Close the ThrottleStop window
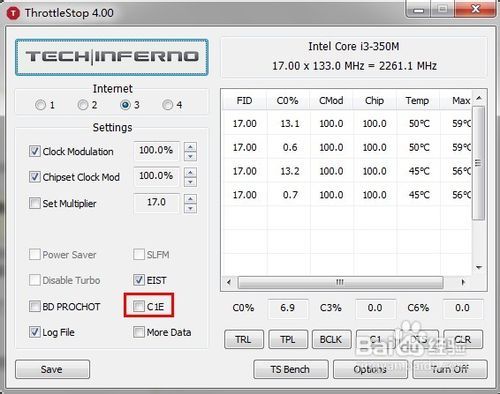Image resolution: width=500 pixels, height=394 pixels. pyautogui.click(x=475, y=9)
